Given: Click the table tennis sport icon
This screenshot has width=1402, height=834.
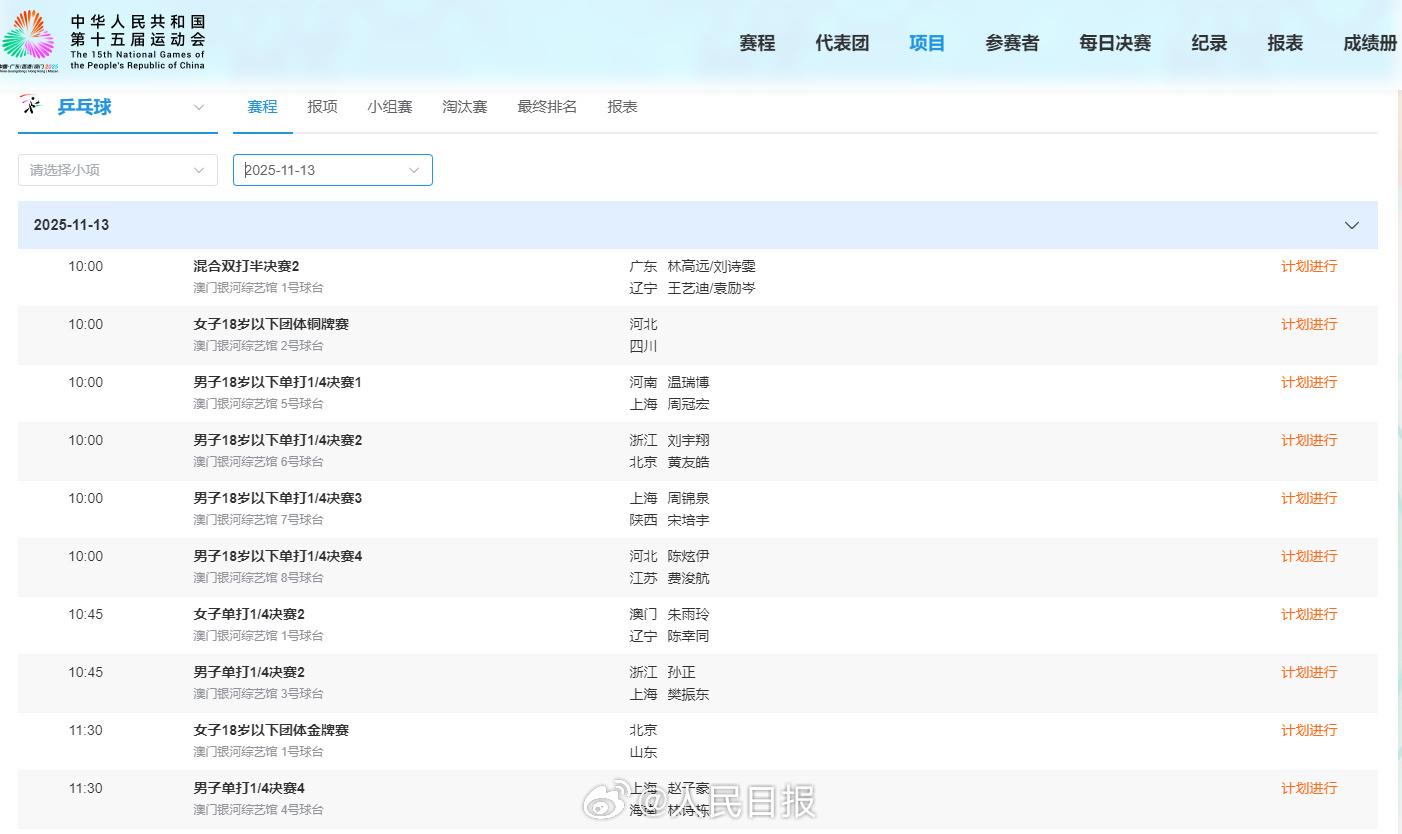Looking at the screenshot, I should tap(30, 105).
